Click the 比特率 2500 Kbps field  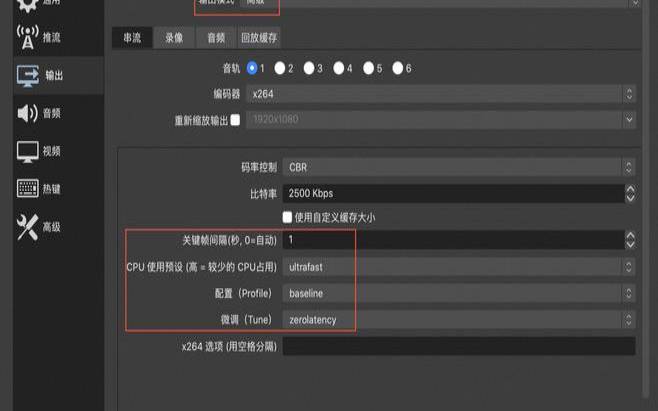point(454,194)
